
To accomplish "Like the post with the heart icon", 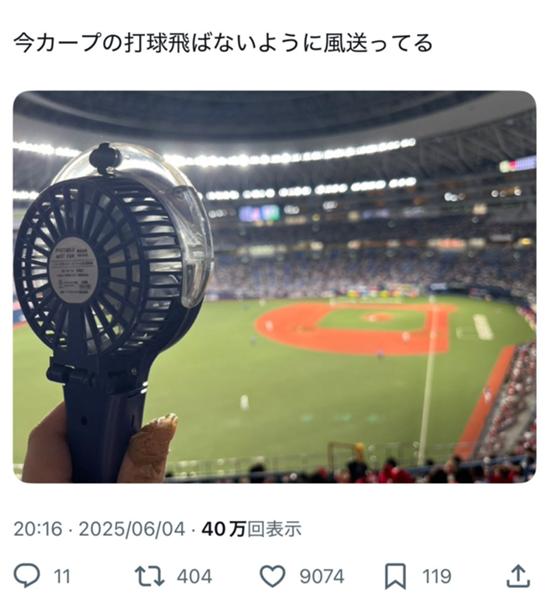I will tap(272, 576).
